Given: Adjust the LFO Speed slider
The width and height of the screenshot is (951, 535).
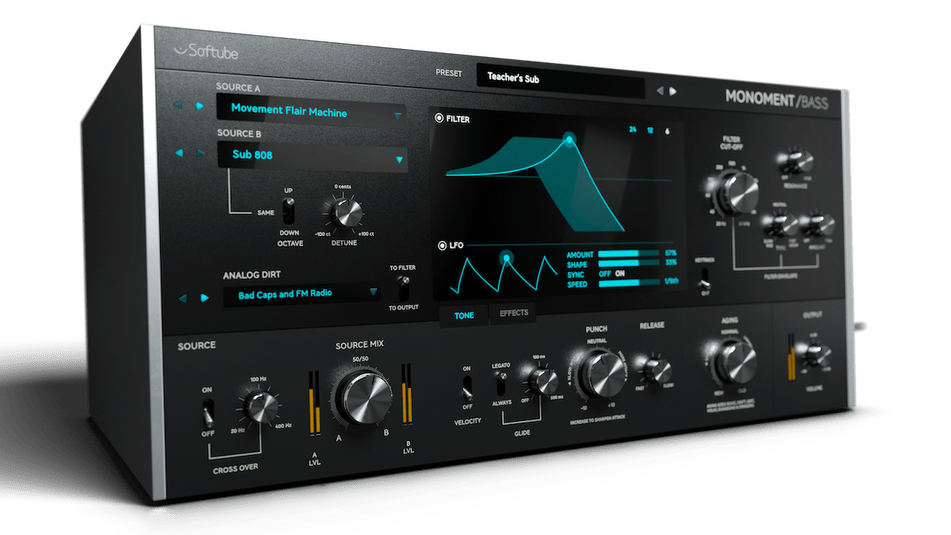Looking at the screenshot, I should (628, 283).
